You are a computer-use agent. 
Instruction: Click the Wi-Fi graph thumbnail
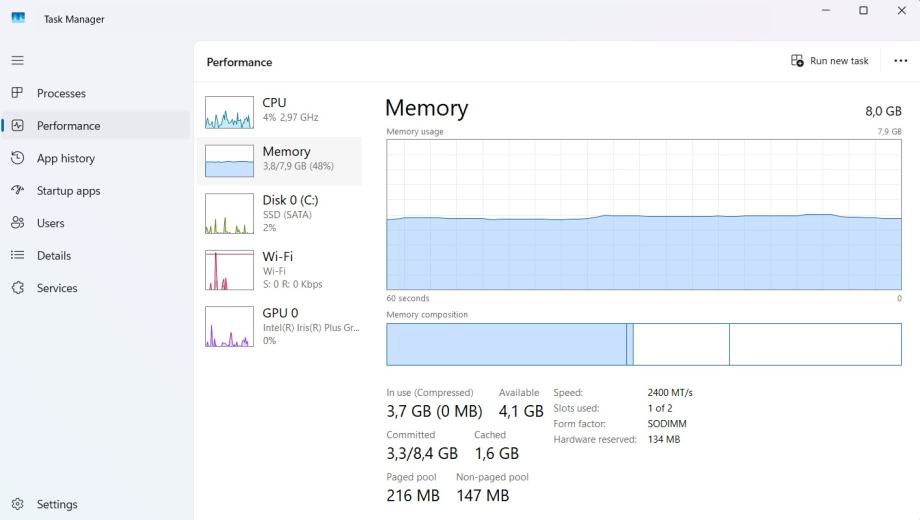[x=229, y=270]
